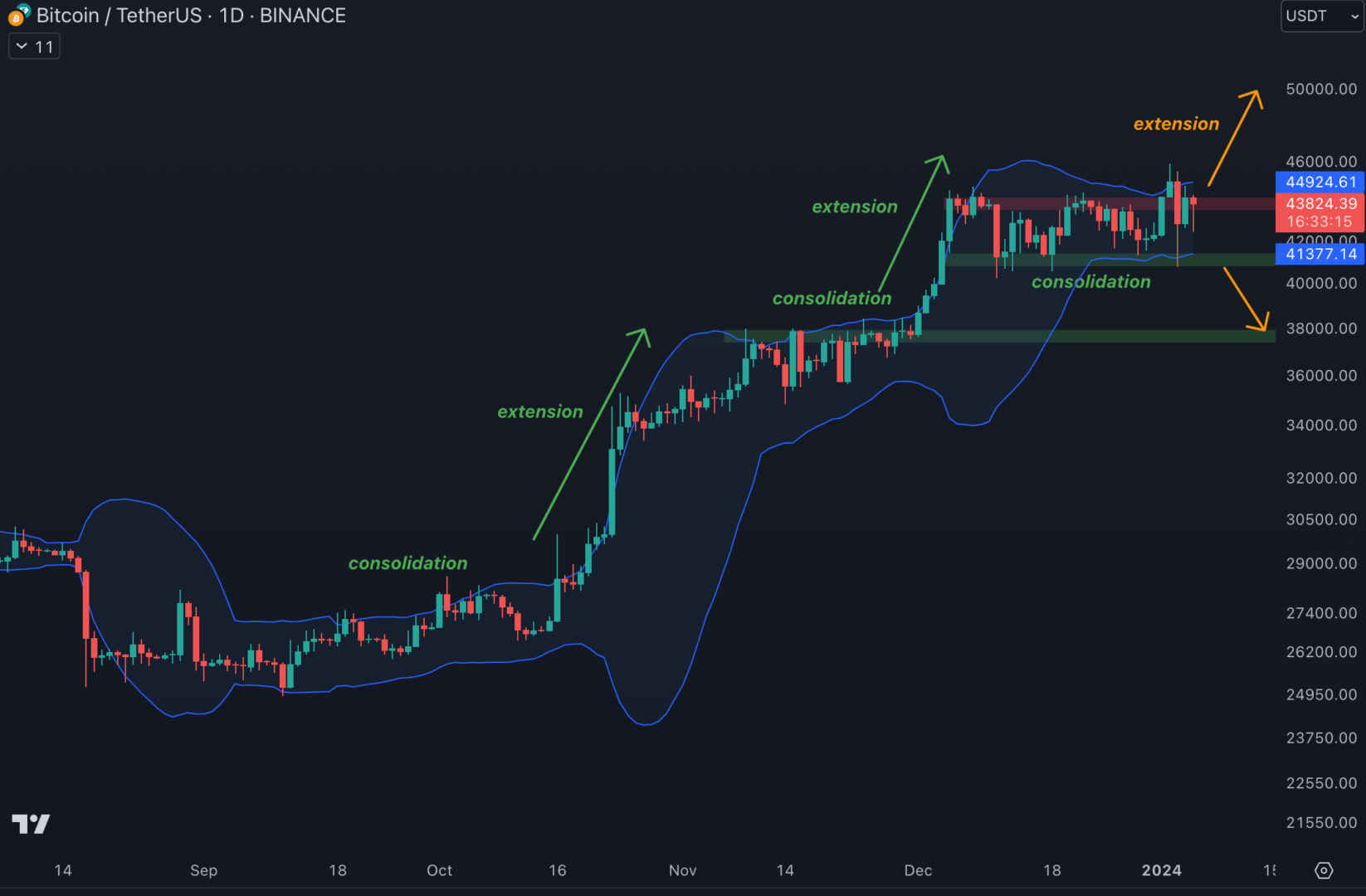Click the 23750.00 price axis label
1366x896 pixels.
[1321, 738]
